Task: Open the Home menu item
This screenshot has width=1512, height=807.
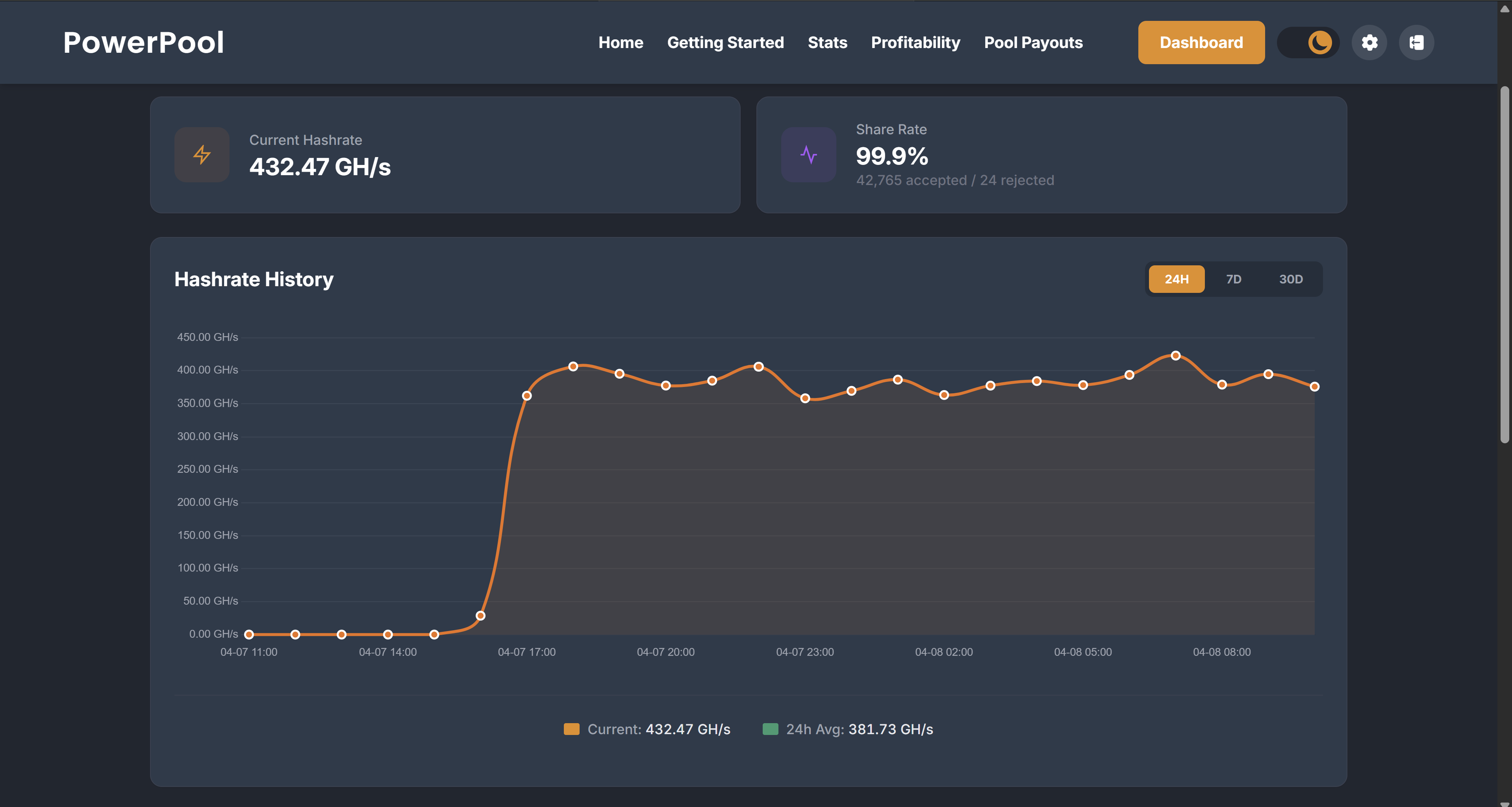Action: [621, 42]
